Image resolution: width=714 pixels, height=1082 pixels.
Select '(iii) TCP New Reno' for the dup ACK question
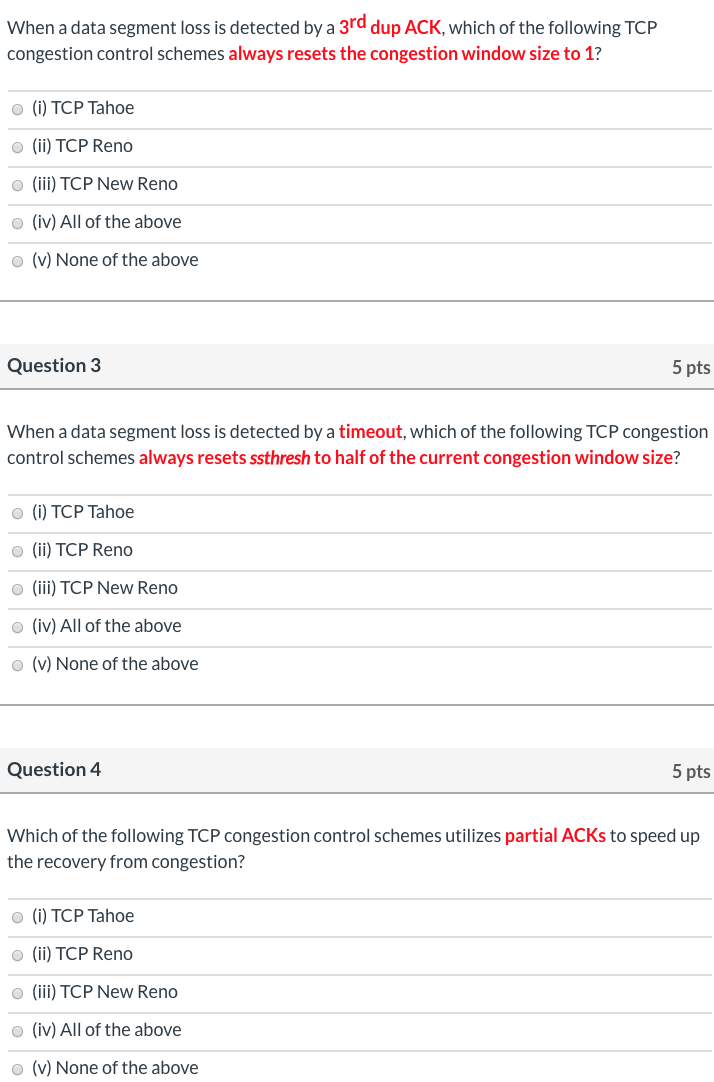pyautogui.click(x=17, y=185)
